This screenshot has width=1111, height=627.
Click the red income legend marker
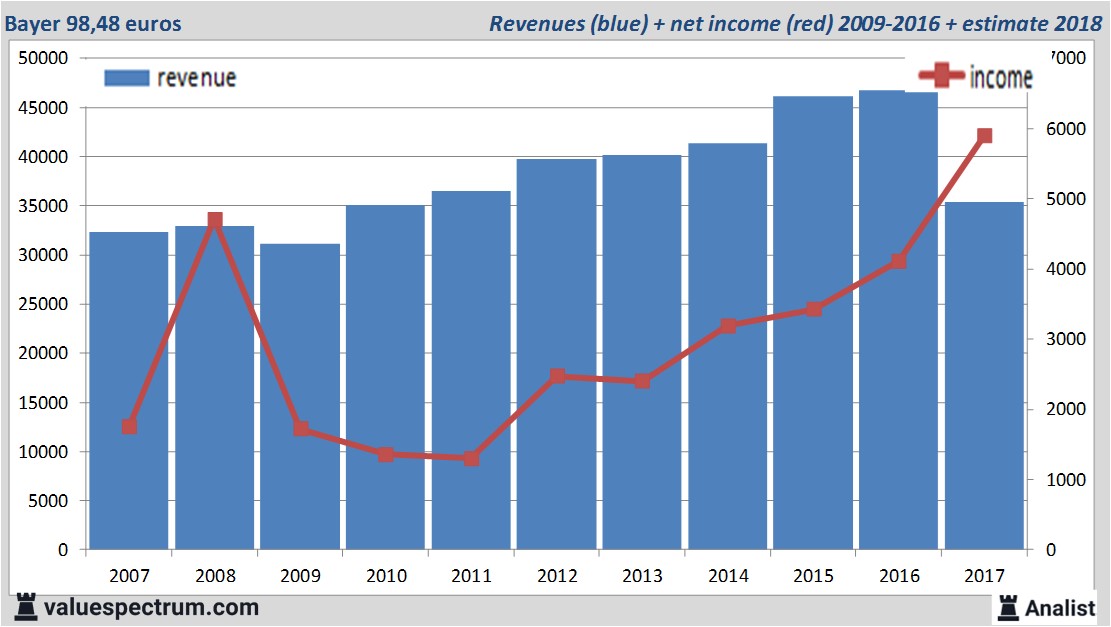pyautogui.click(x=942, y=74)
